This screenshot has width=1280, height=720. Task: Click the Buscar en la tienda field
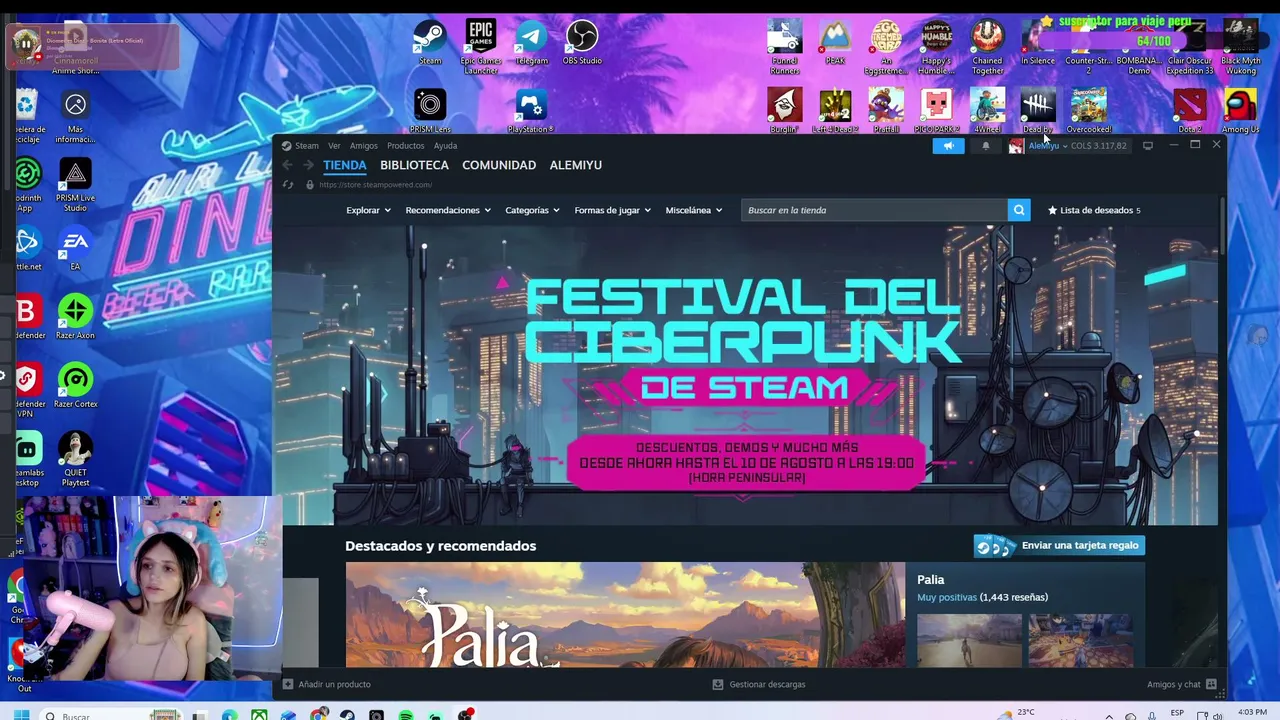[874, 210]
